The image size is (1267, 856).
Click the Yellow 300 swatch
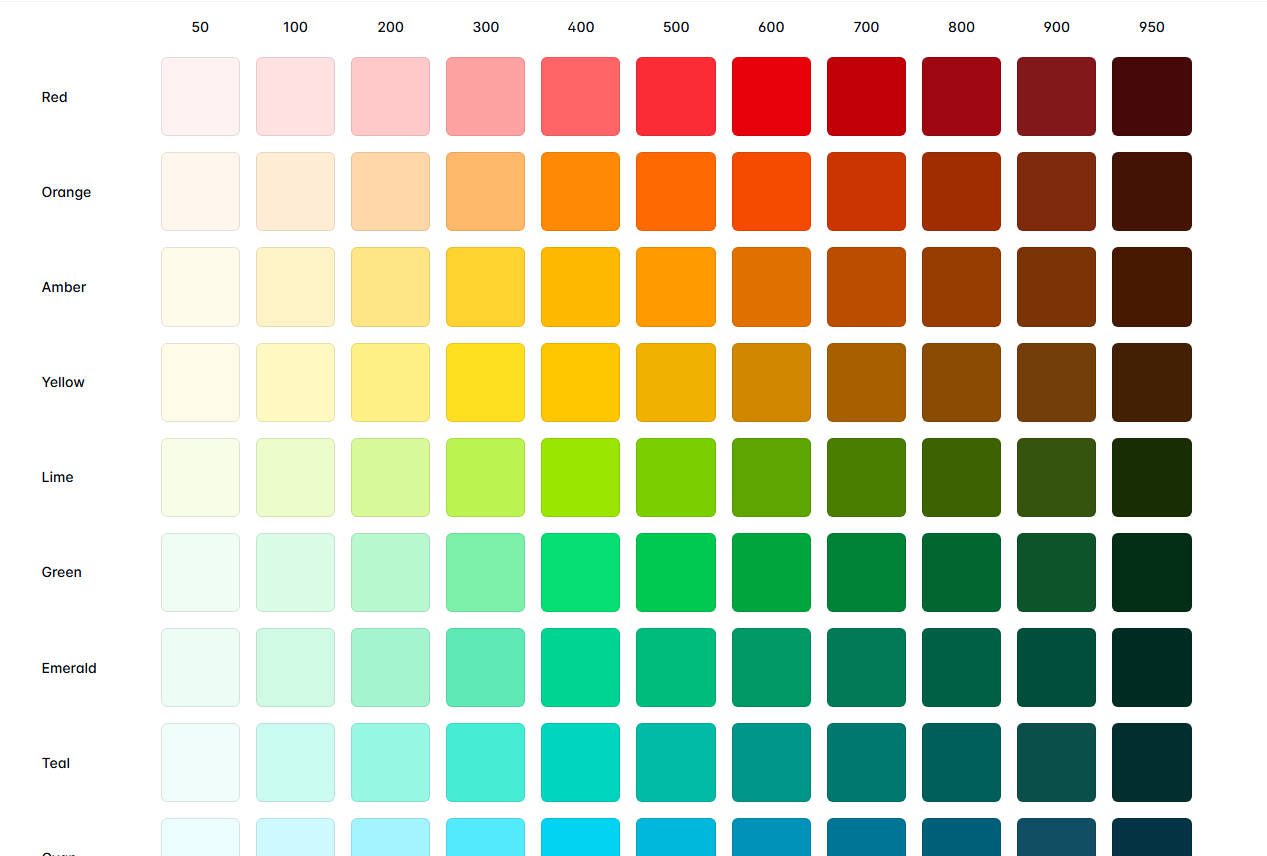tap(485, 381)
